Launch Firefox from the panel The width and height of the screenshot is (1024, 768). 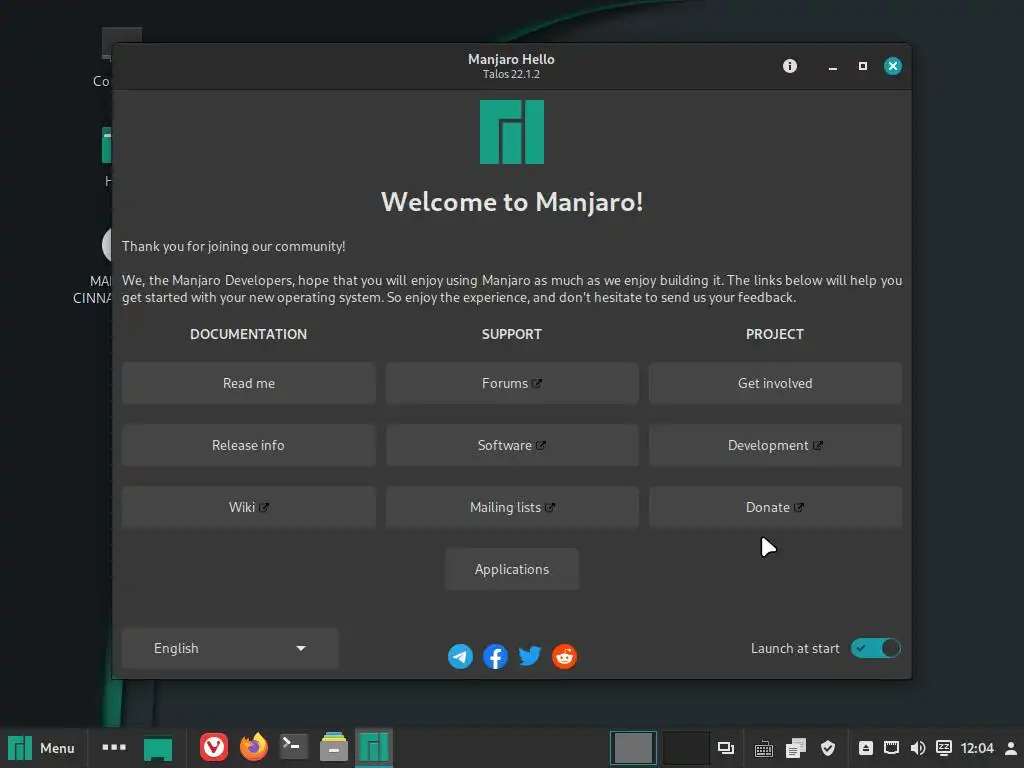point(253,748)
